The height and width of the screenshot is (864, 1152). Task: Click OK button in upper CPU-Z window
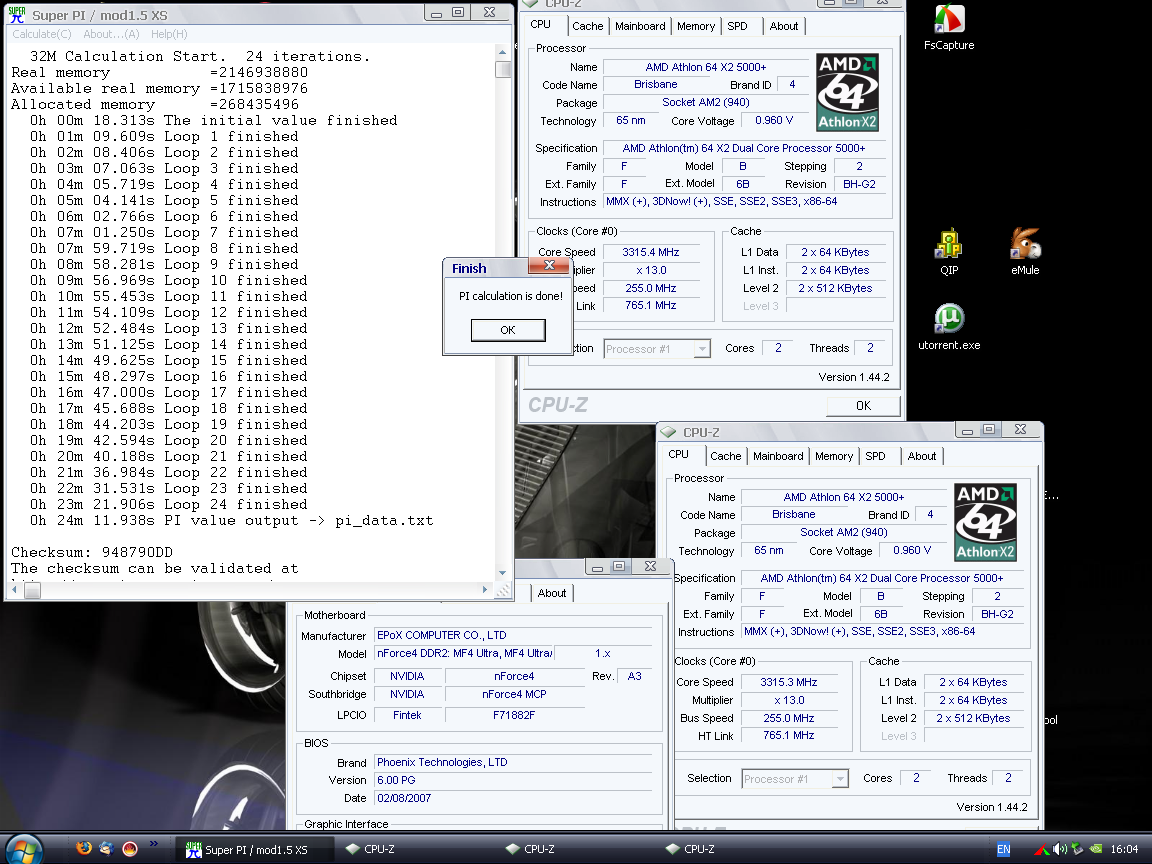tap(863, 406)
